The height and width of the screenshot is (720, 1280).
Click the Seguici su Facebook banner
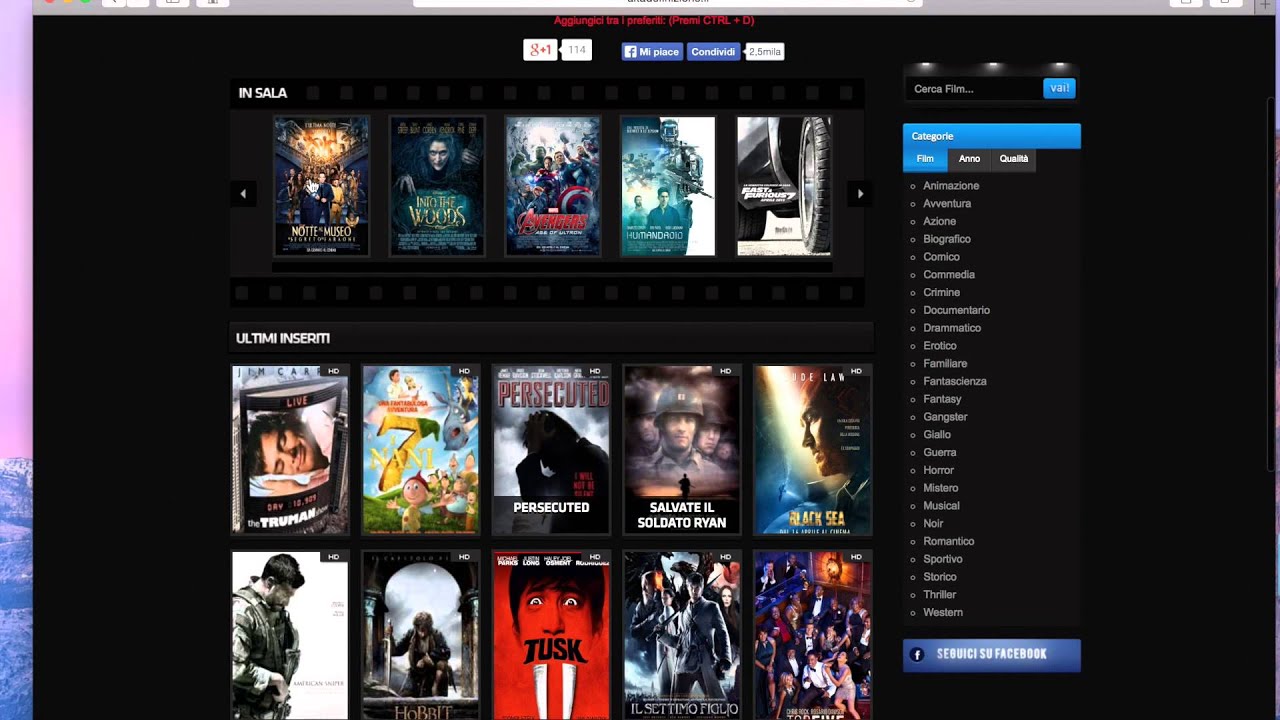[992, 655]
